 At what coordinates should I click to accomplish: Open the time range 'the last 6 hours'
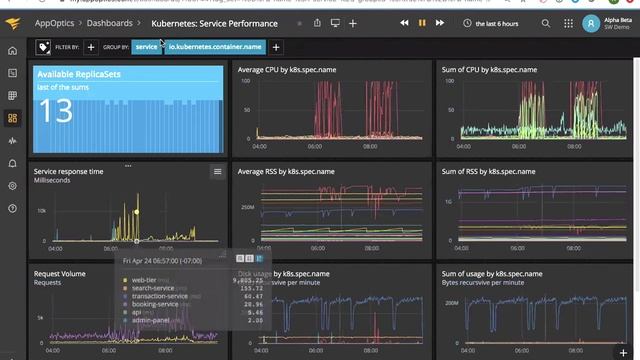tap(491, 24)
